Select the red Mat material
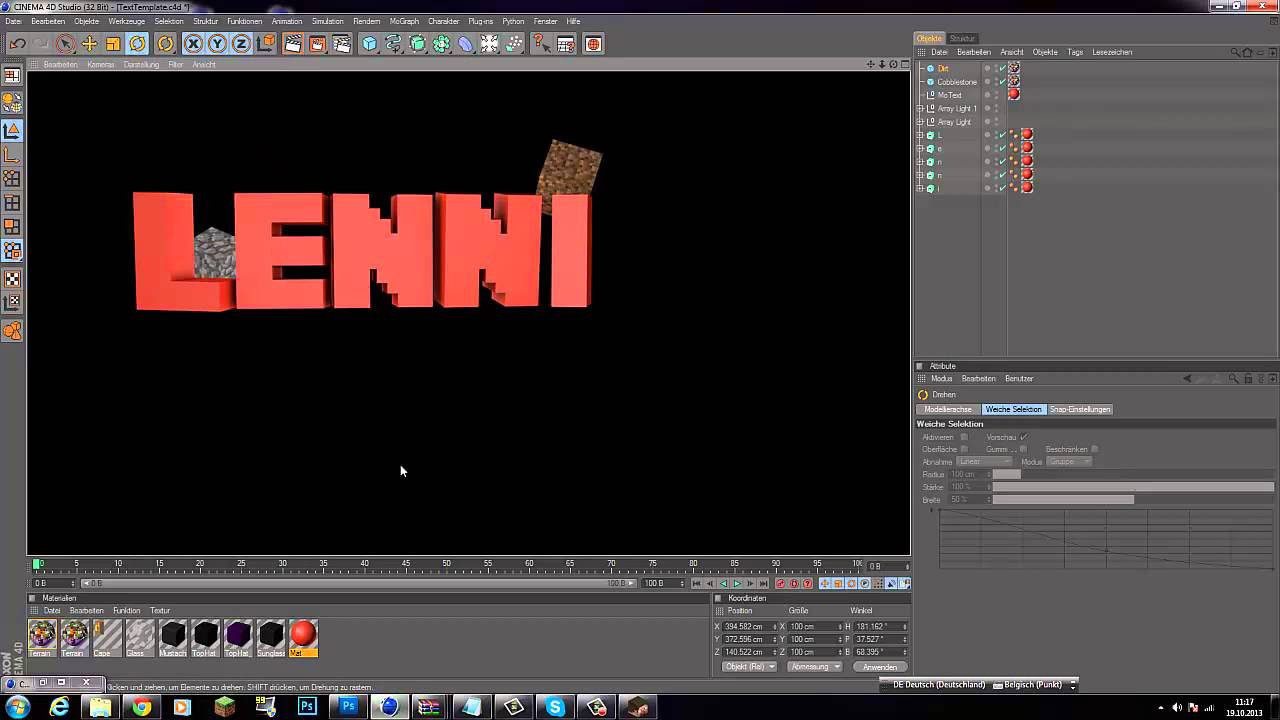This screenshot has height=720, width=1280. [303, 638]
